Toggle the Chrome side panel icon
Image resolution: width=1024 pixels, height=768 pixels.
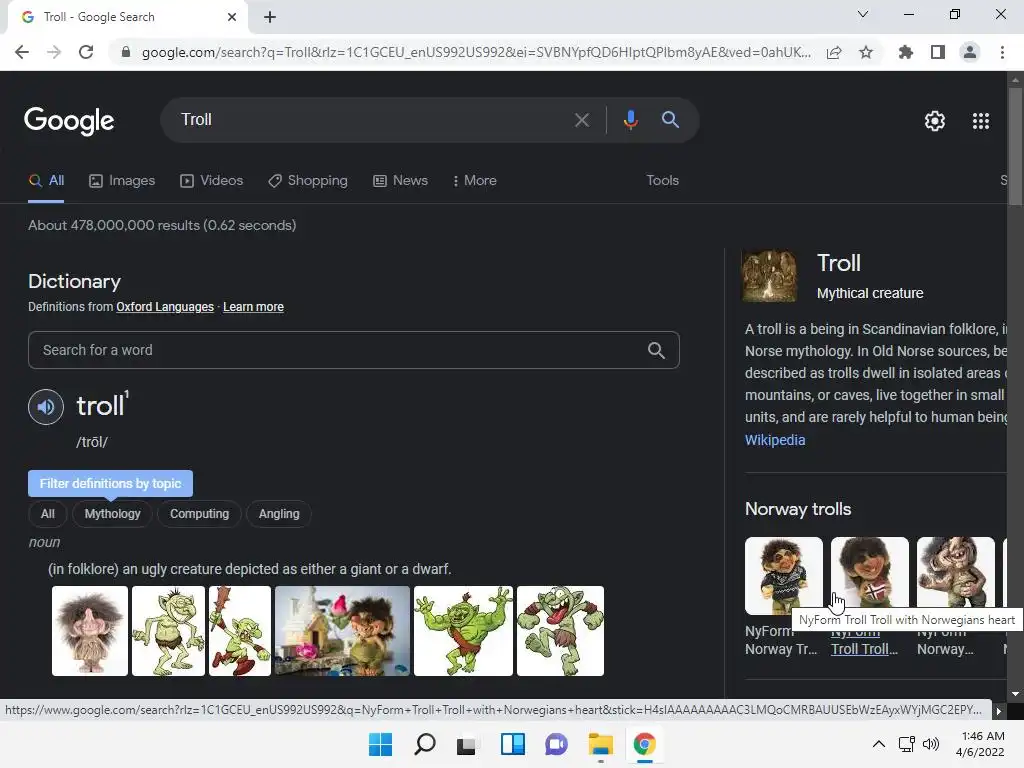(x=938, y=52)
